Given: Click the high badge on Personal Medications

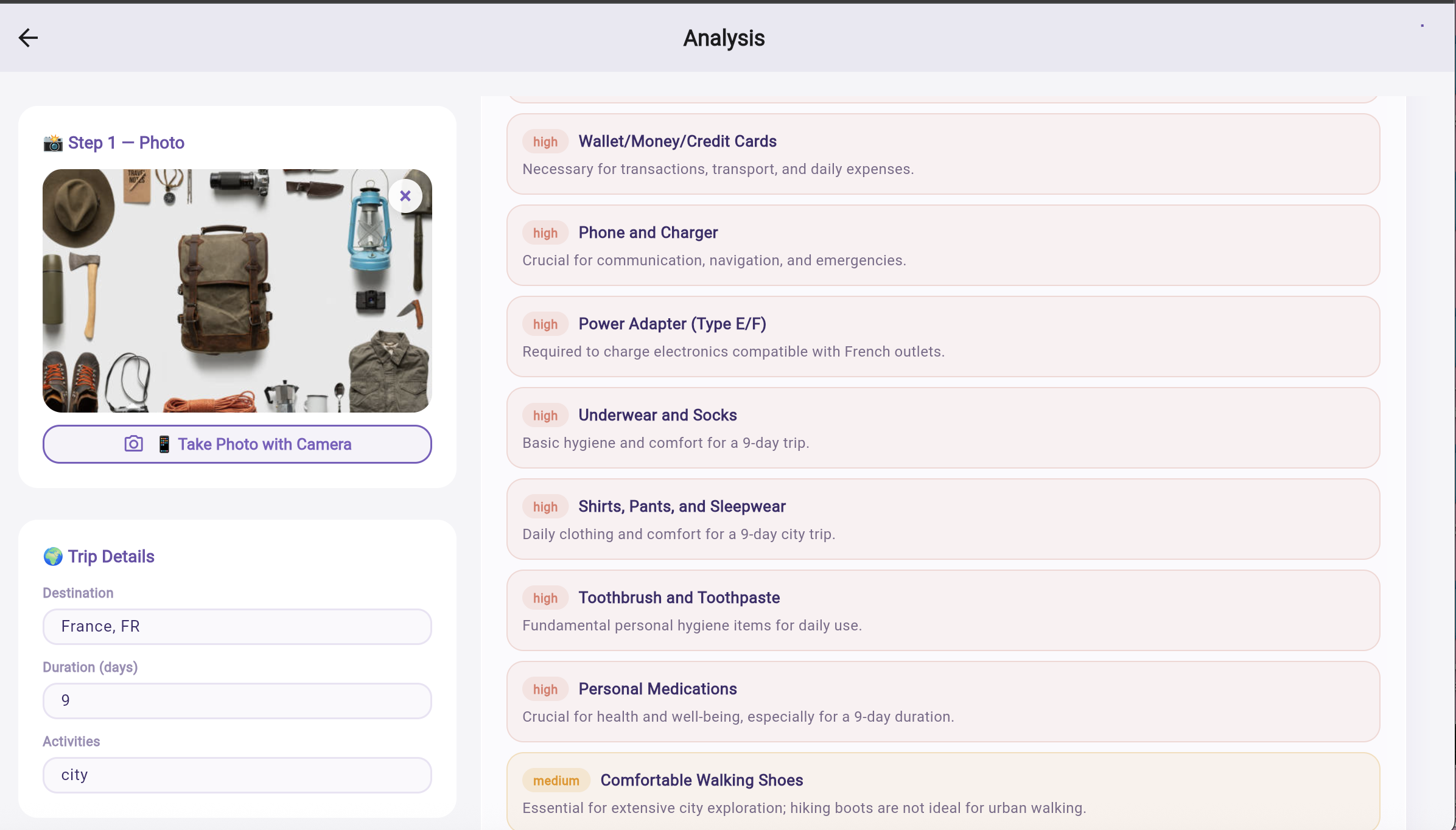Looking at the screenshot, I should click(545, 689).
